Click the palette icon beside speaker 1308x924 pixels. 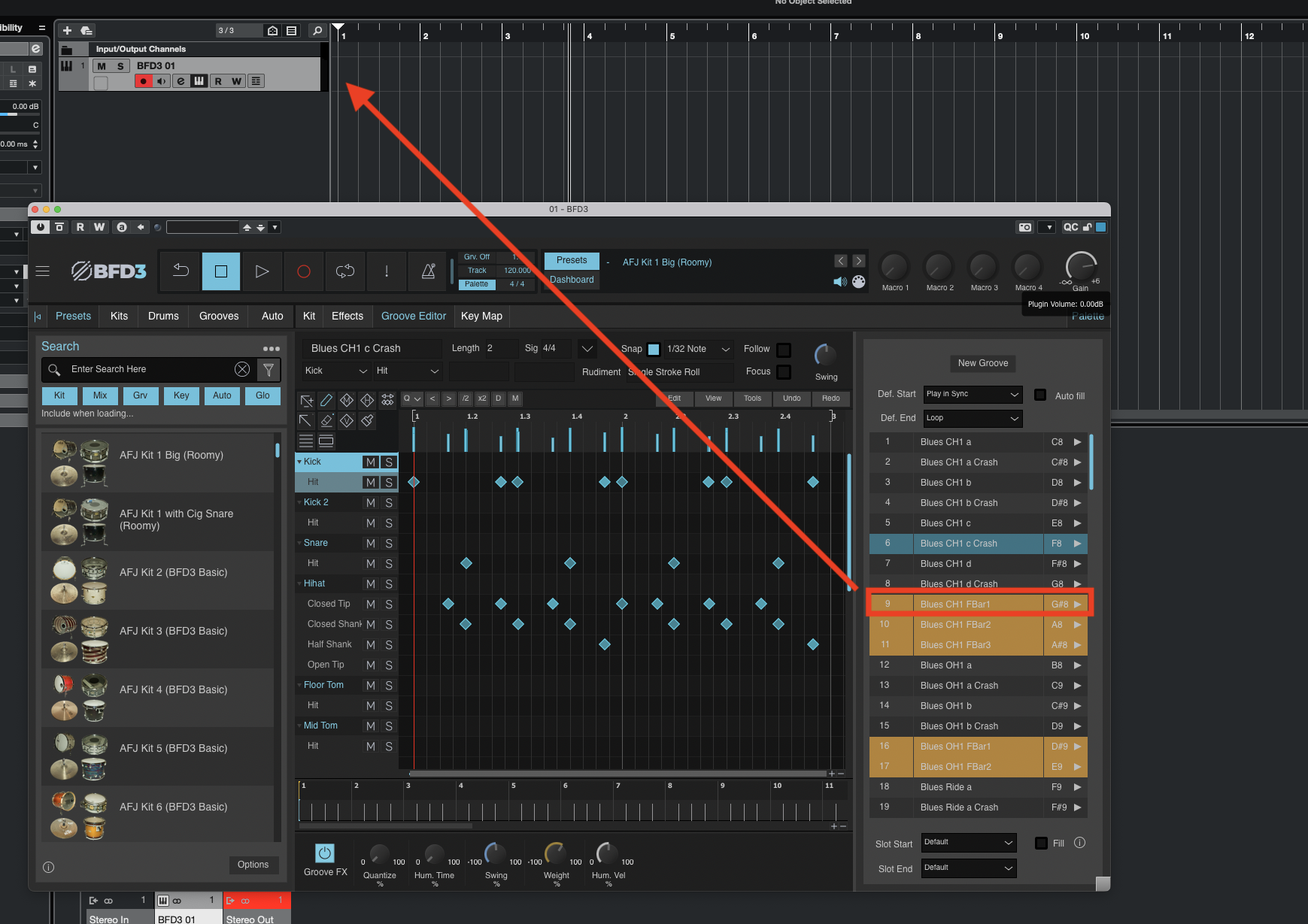tap(858, 282)
